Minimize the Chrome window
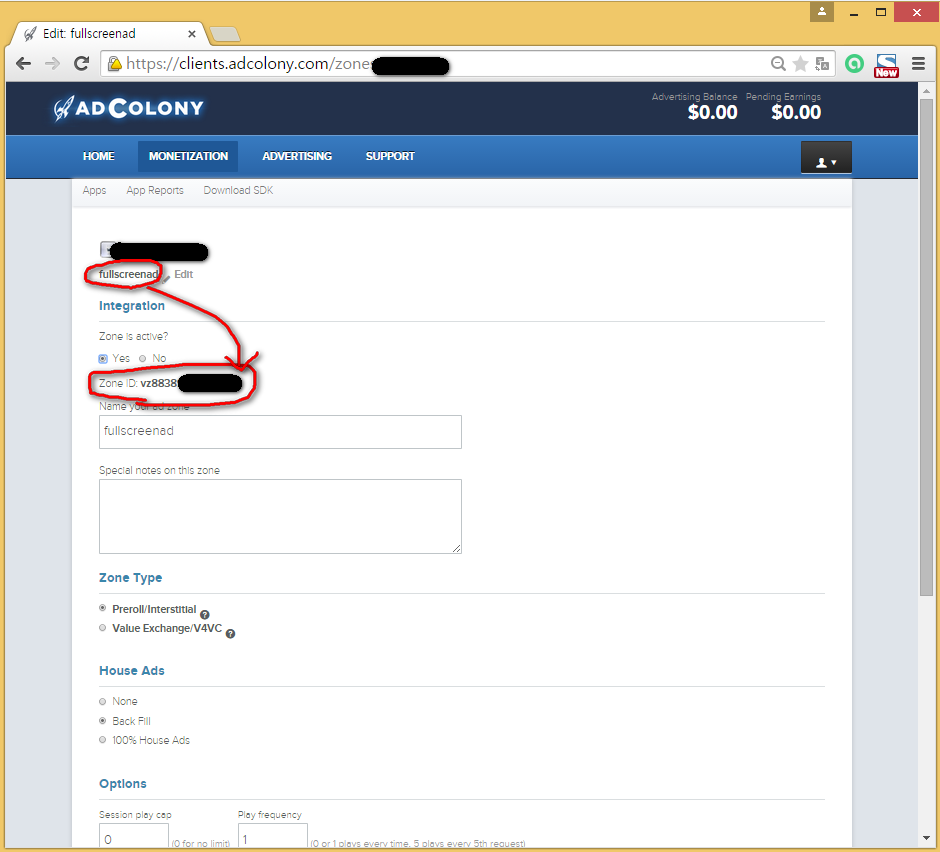940x852 pixels. click(x=854, y=13)
